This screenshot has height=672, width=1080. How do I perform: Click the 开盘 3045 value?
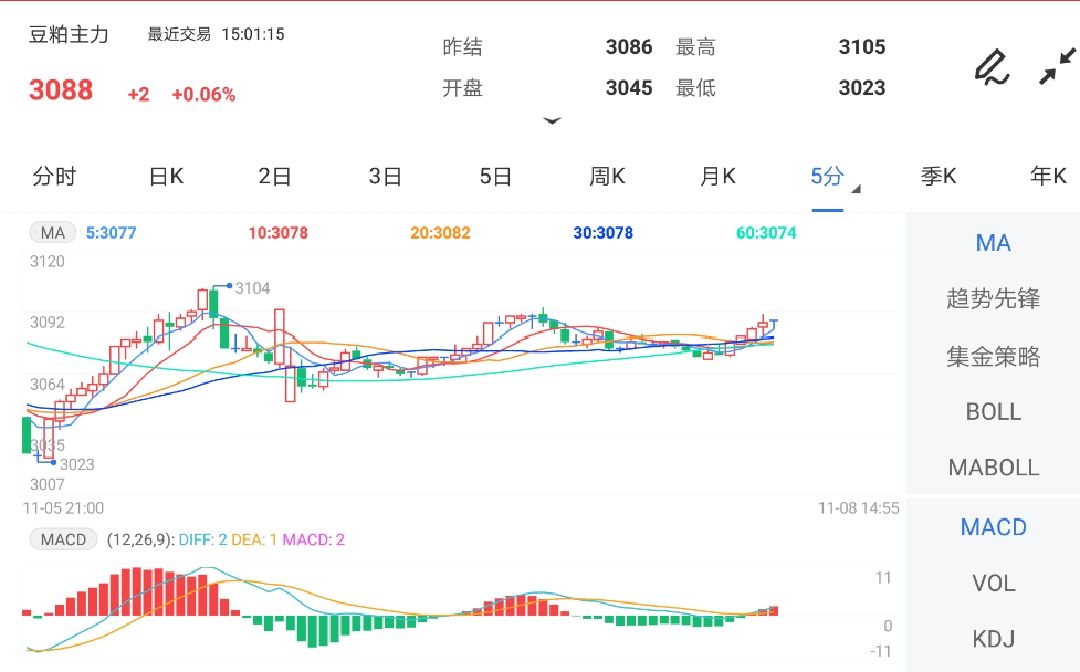pyautogui.click(x=629, y=88)
